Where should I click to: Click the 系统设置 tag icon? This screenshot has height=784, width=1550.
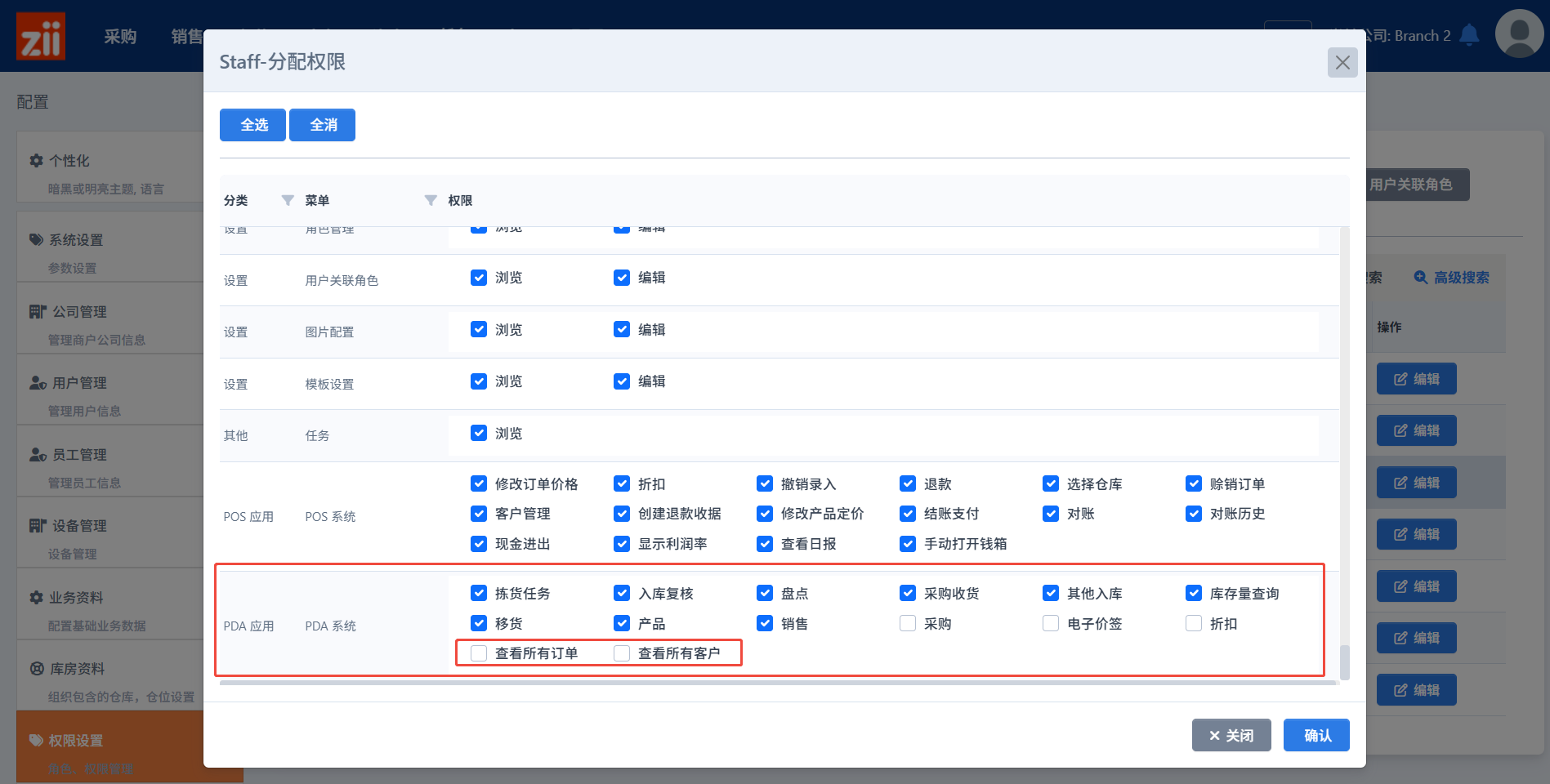point(37,240)
